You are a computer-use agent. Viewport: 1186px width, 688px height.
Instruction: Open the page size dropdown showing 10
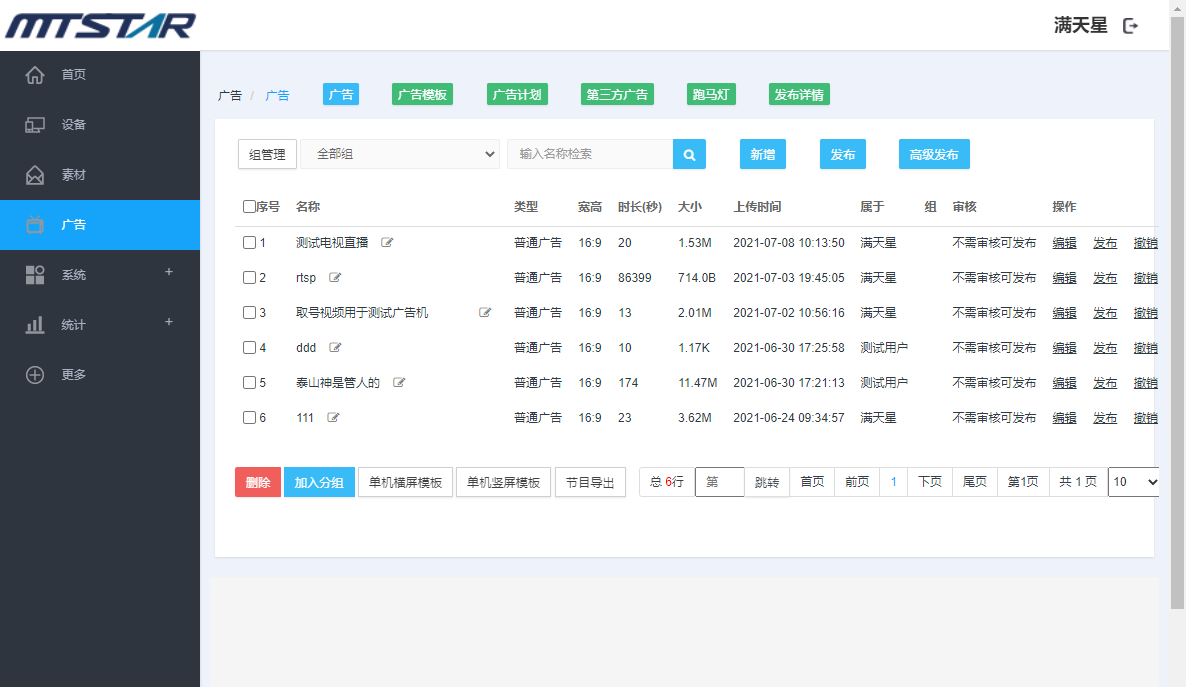coord(1134,482)
